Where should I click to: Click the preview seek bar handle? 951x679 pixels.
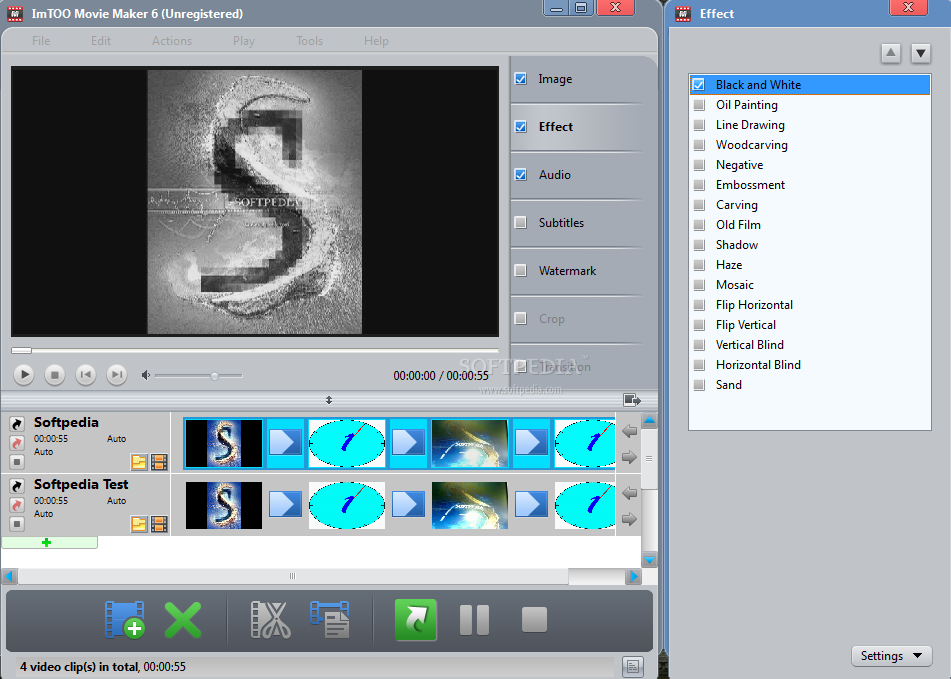pyautogui.click(x=21, y=350)
